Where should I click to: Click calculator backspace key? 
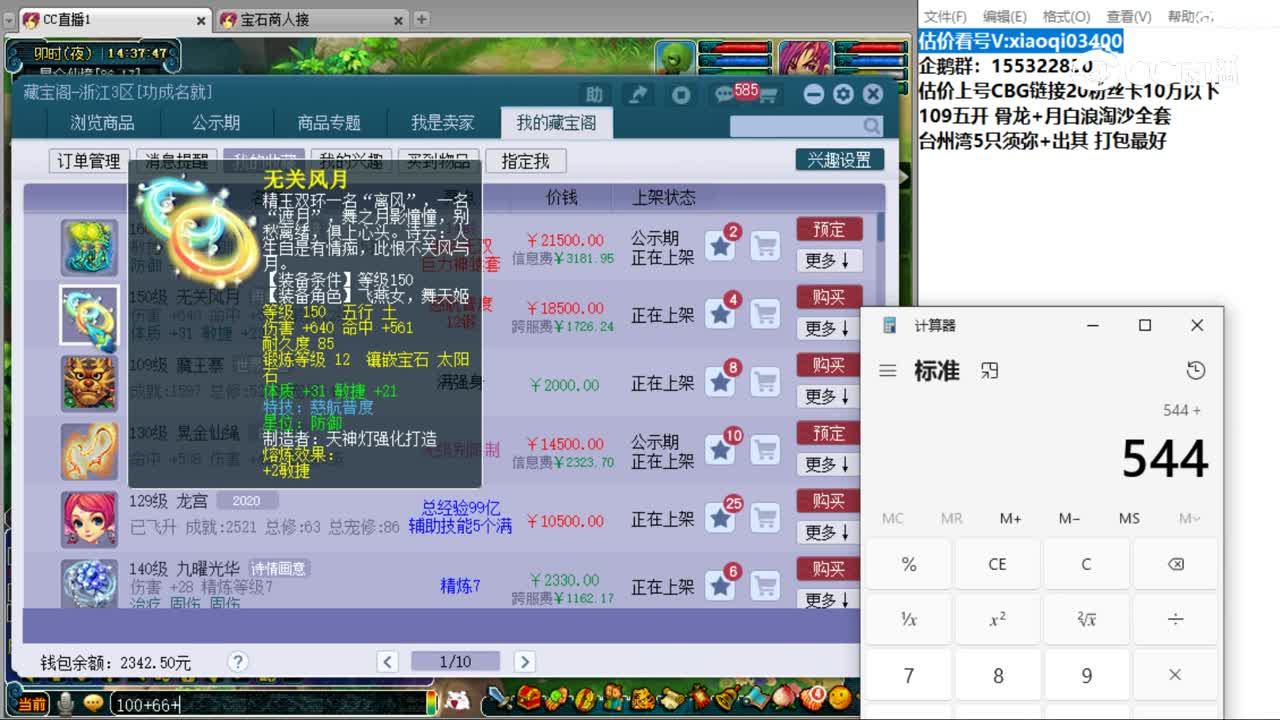[1176, 564]
